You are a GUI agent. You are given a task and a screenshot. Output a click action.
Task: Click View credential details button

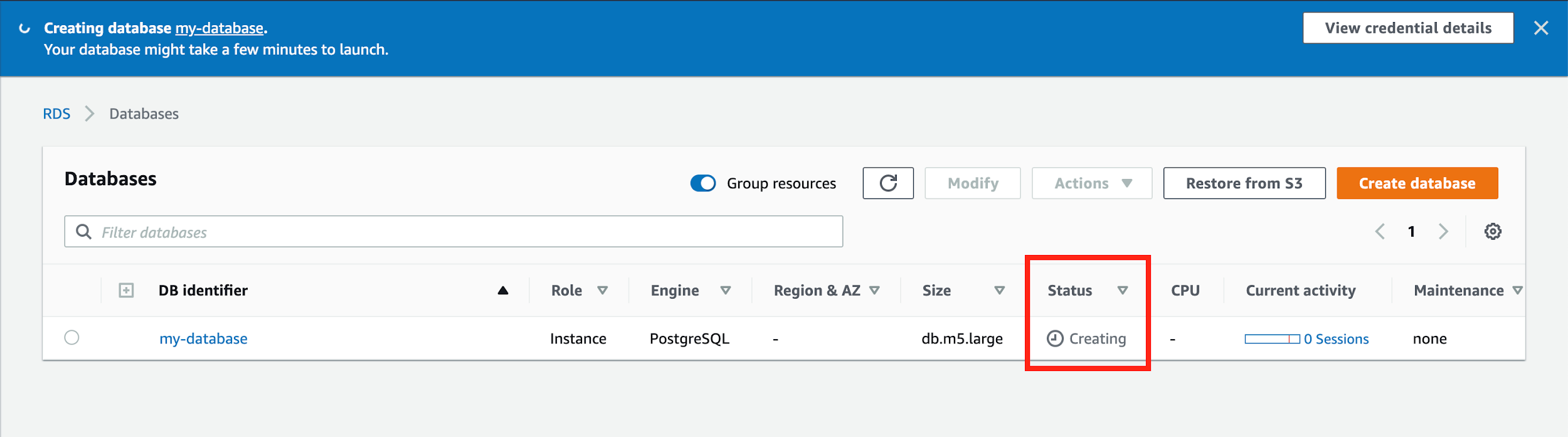click(x=1408, y=28)
